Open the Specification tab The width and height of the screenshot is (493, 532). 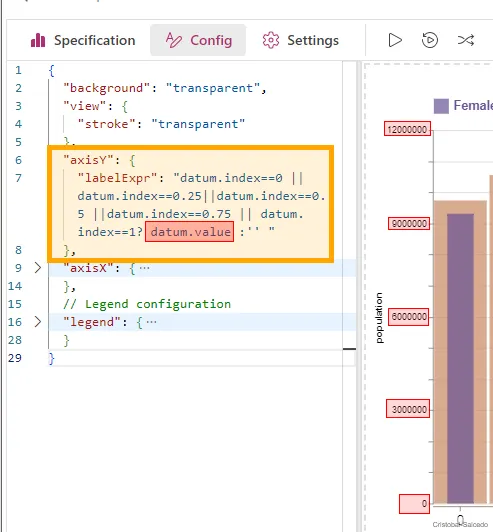click(x=83, y=40)
